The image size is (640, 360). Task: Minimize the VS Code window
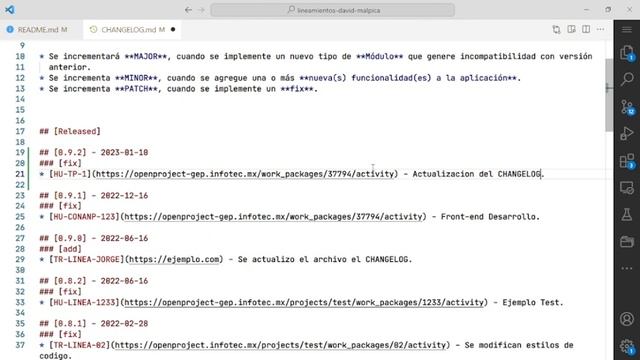(587, 10)
